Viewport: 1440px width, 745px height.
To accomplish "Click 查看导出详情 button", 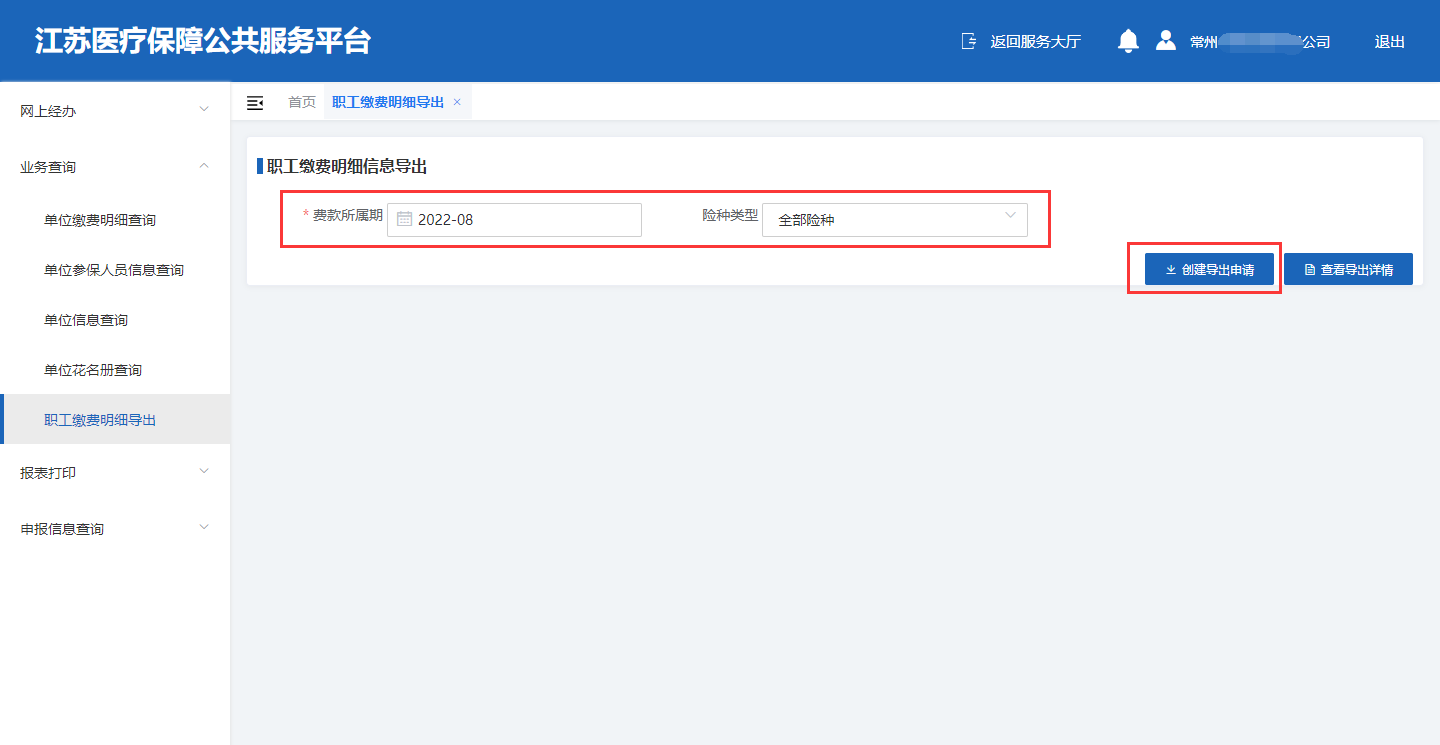I will click(1348, 270).
